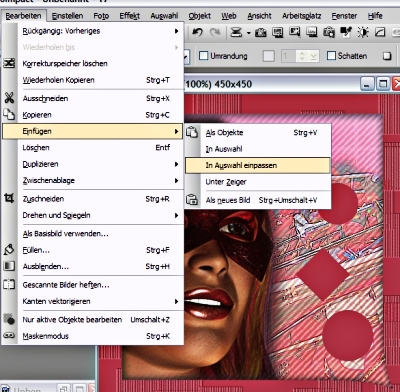Open the Auswahl menu

164,16
